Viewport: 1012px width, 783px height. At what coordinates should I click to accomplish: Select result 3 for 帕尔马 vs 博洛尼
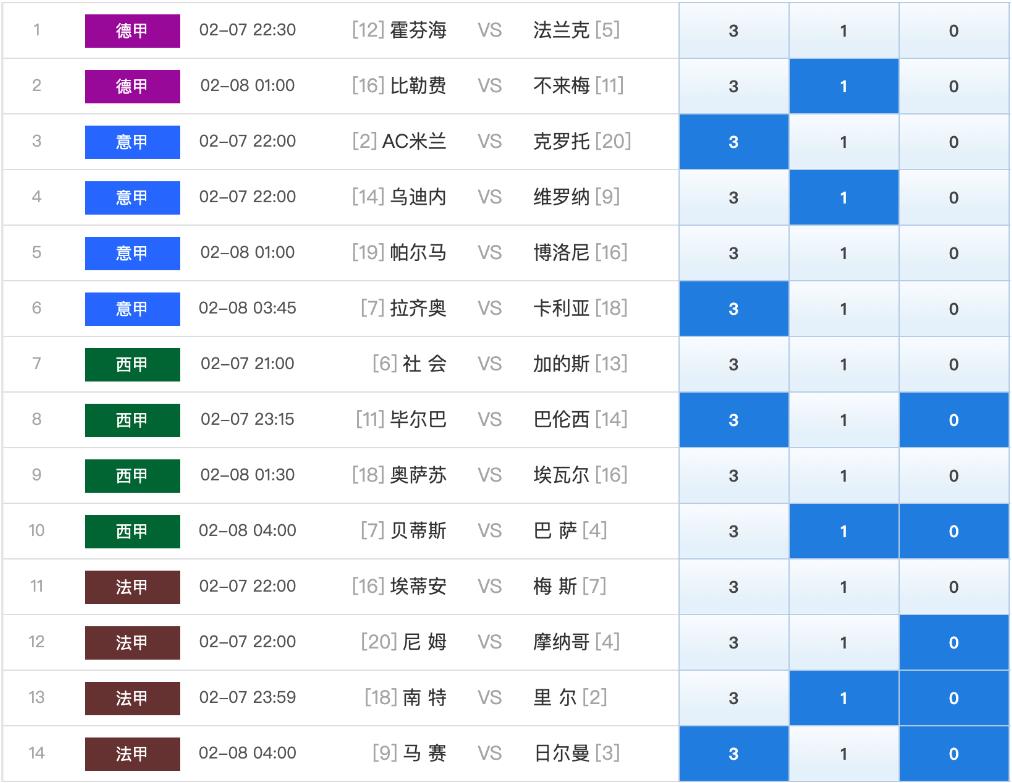pos(734,253)
